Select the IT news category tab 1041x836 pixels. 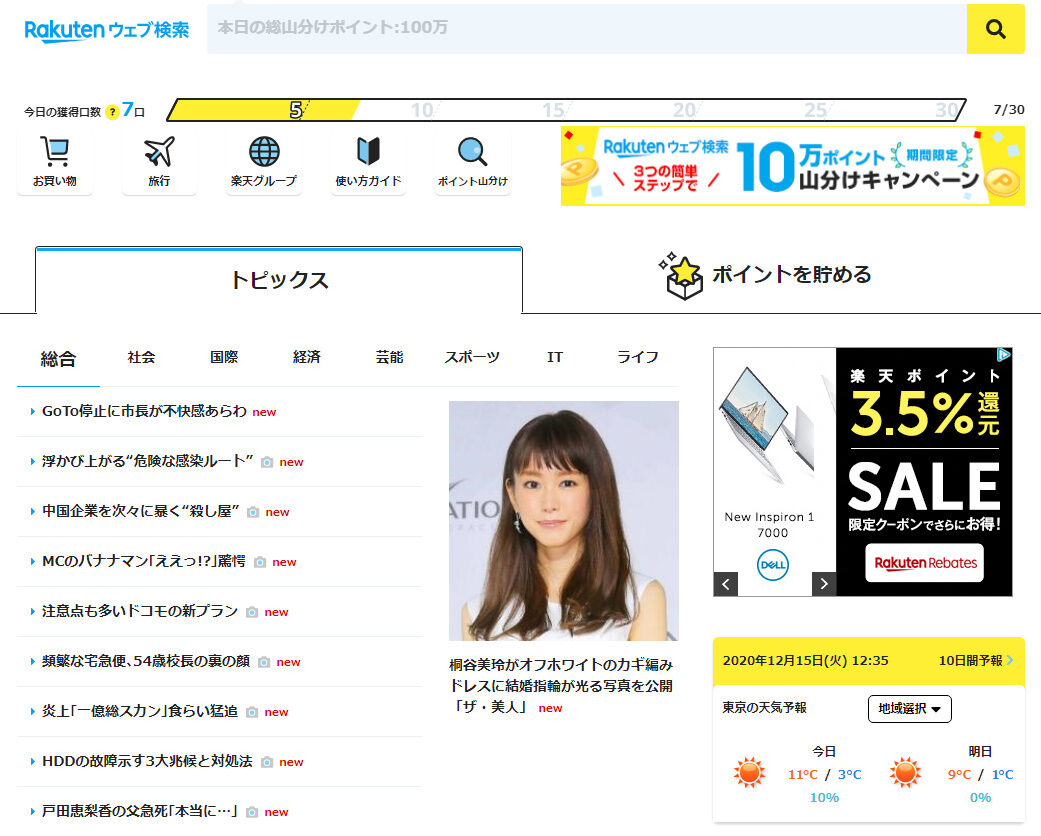(554, 357)
